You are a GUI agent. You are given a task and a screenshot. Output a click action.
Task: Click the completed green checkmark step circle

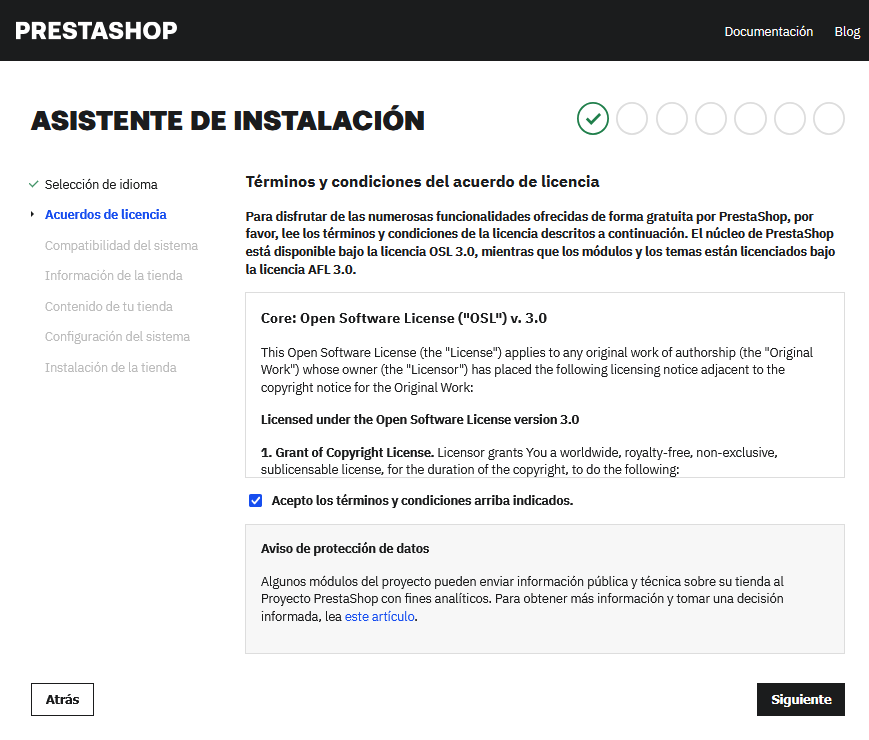point(592,119)
